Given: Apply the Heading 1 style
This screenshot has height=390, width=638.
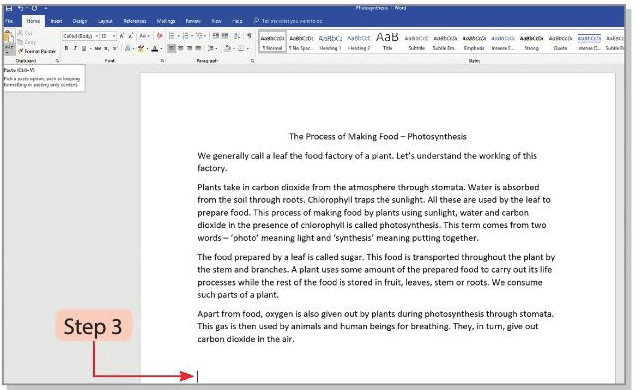Looking at the screenshot, I should [x=330, y=42].
